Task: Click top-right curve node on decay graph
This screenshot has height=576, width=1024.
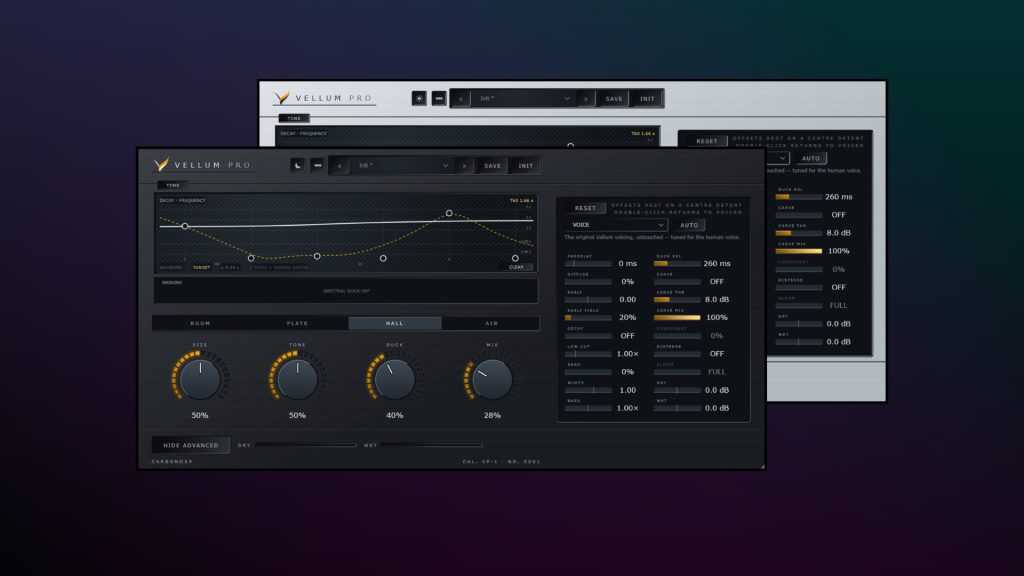Action: 449,214
